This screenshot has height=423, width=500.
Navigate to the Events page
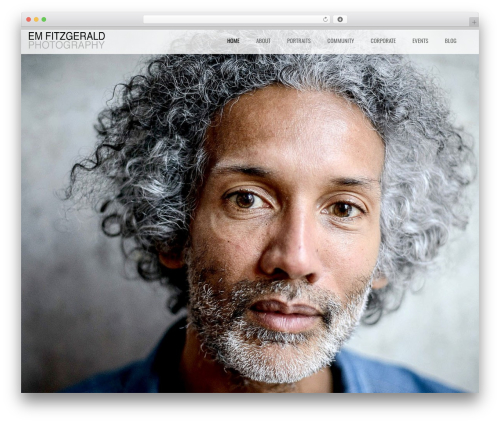[x=420, y=41]
